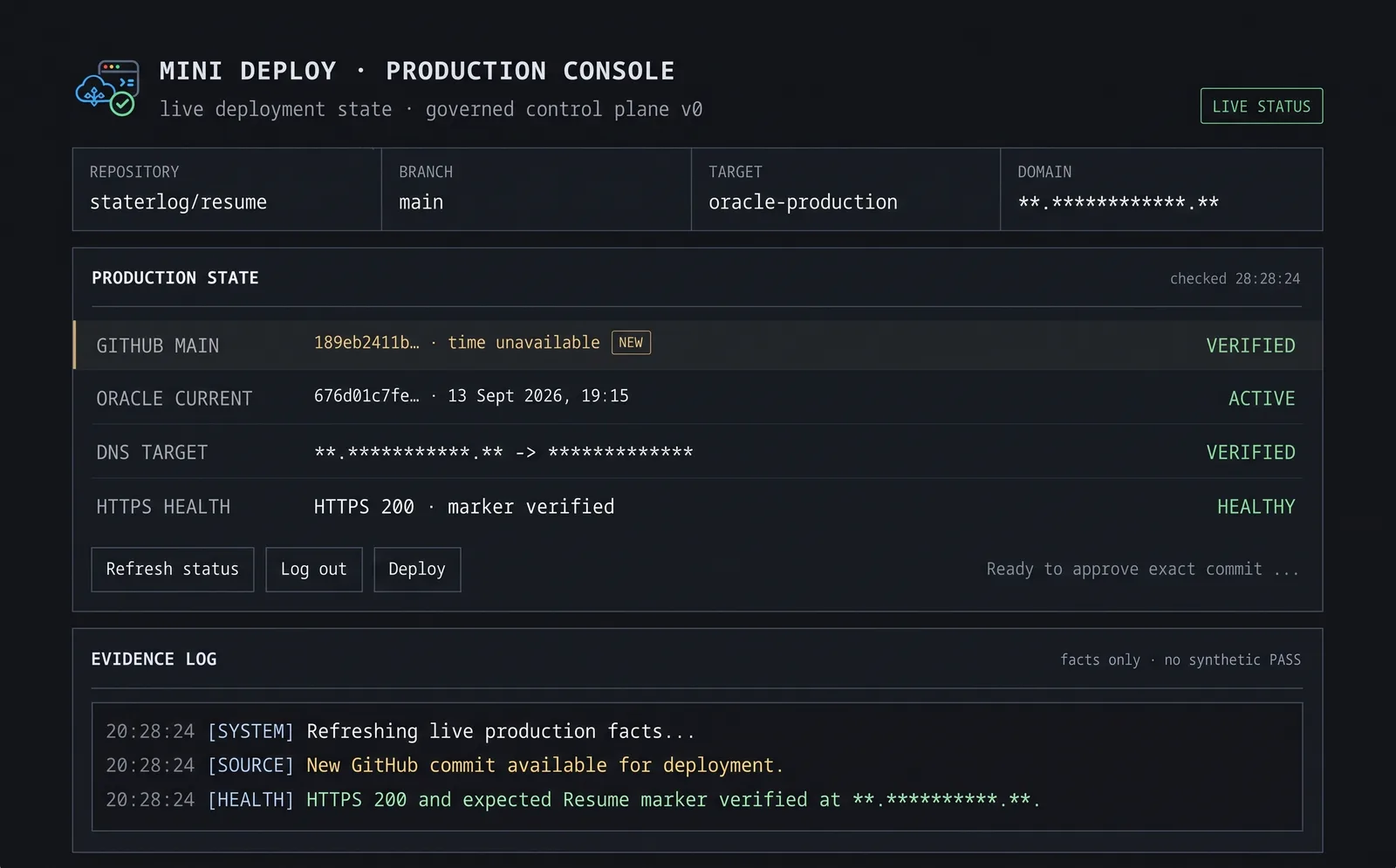Click VERIFIED status on GitHub Main row
This screenshot has height=868, width=1396.
pos(1250,346)
